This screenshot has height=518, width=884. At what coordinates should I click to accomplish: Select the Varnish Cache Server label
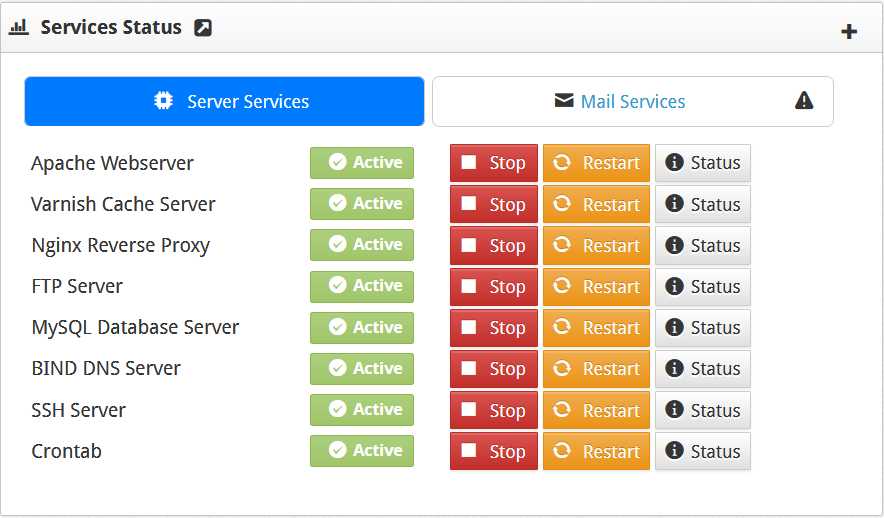(x=123, y=204)
